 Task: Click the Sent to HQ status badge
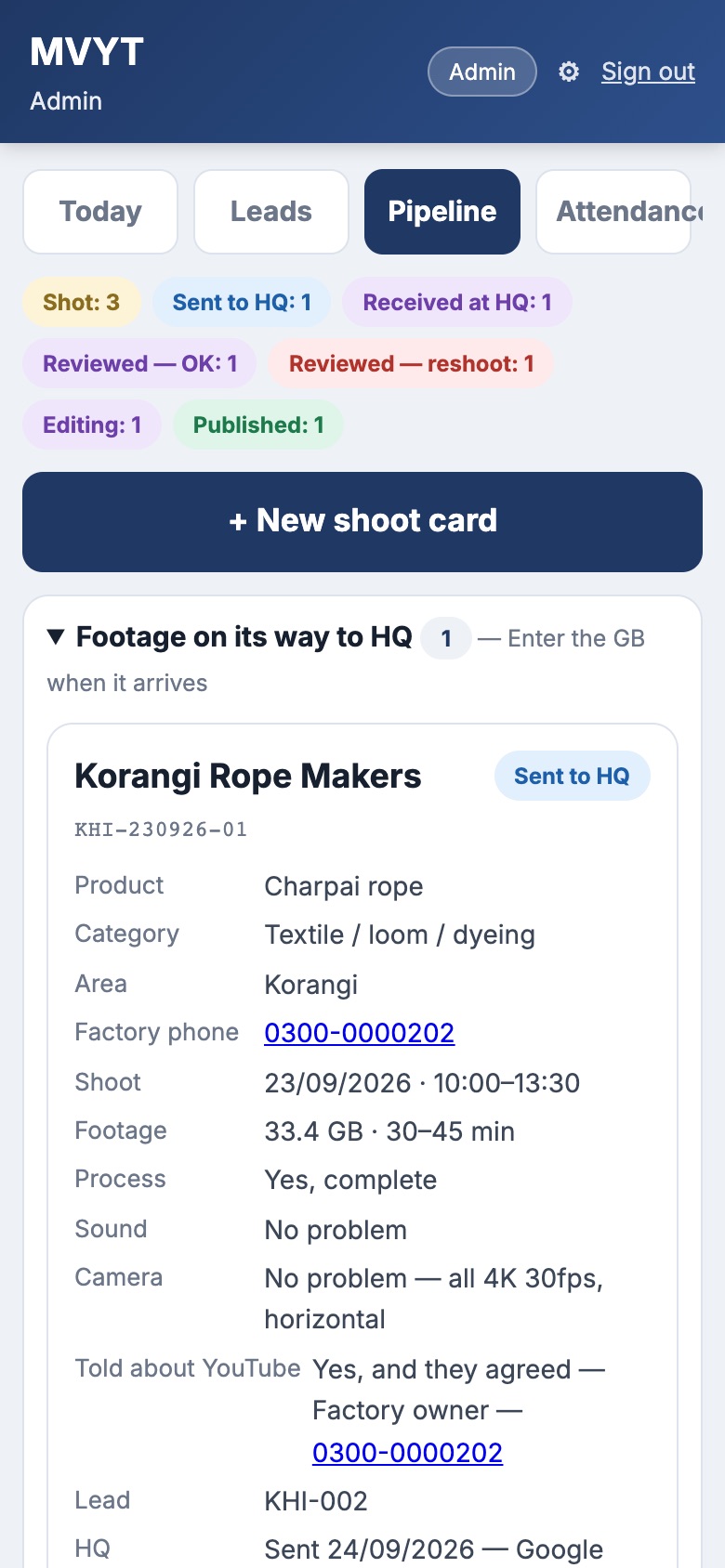pos(572,776)
